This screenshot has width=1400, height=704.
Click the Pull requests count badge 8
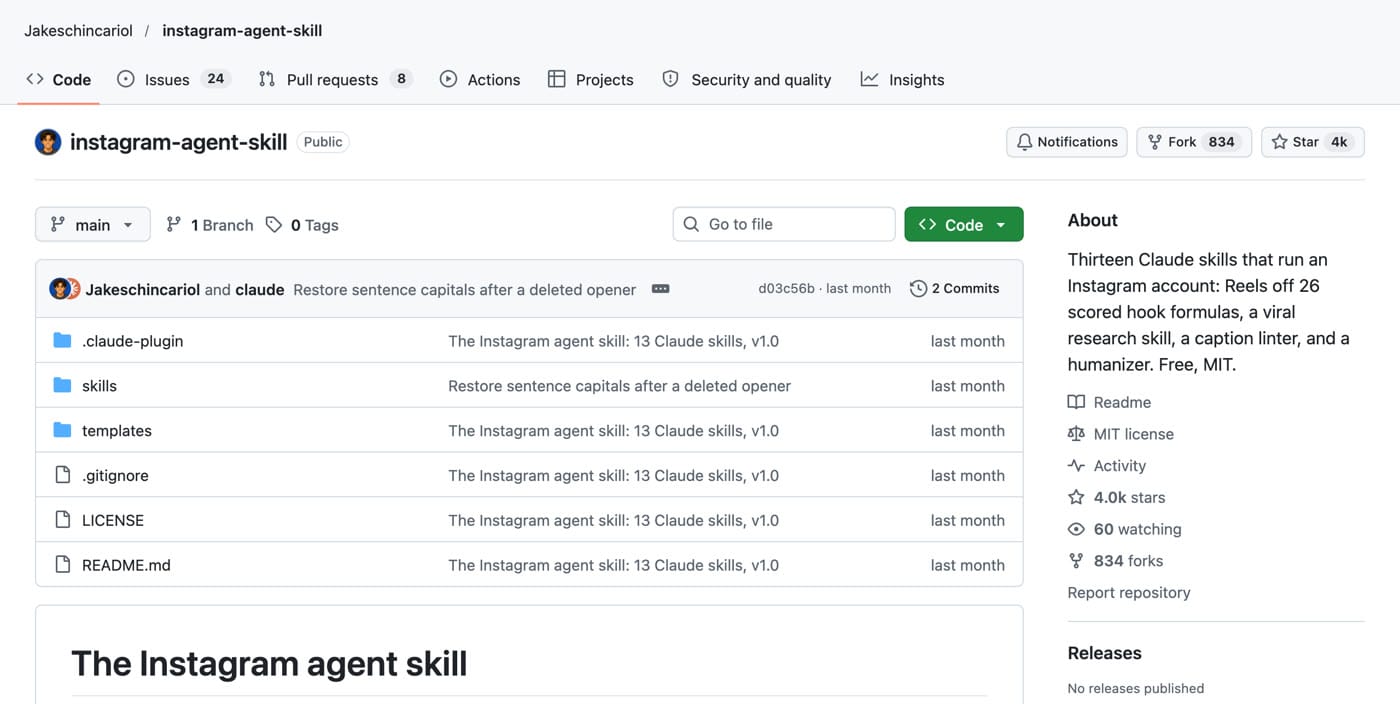point(401,79)
